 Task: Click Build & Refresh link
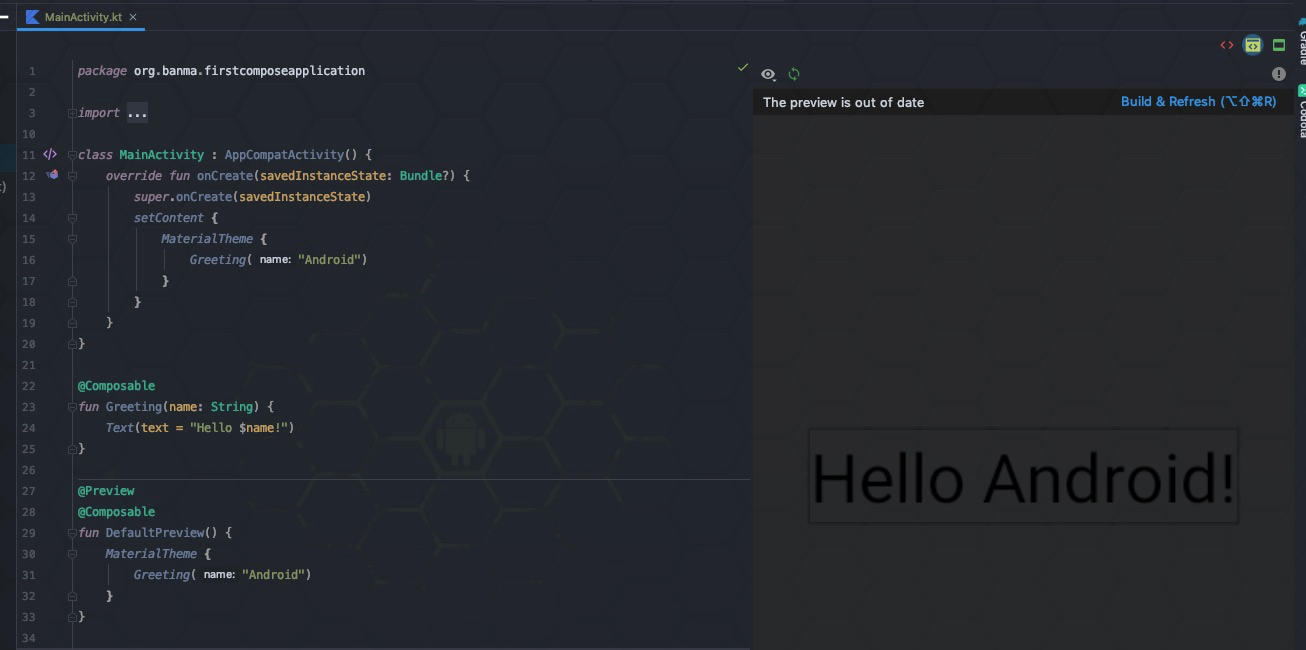[x=1198, y=102]
